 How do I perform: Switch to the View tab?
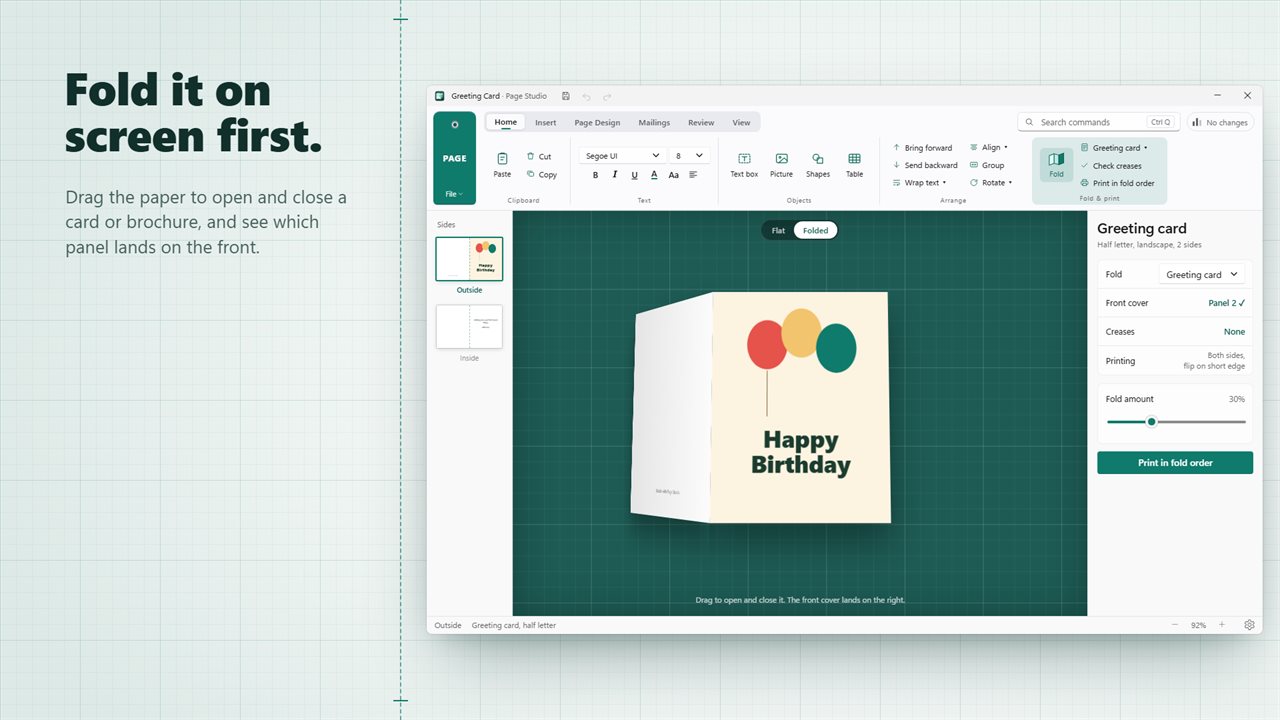pos(741,123)
